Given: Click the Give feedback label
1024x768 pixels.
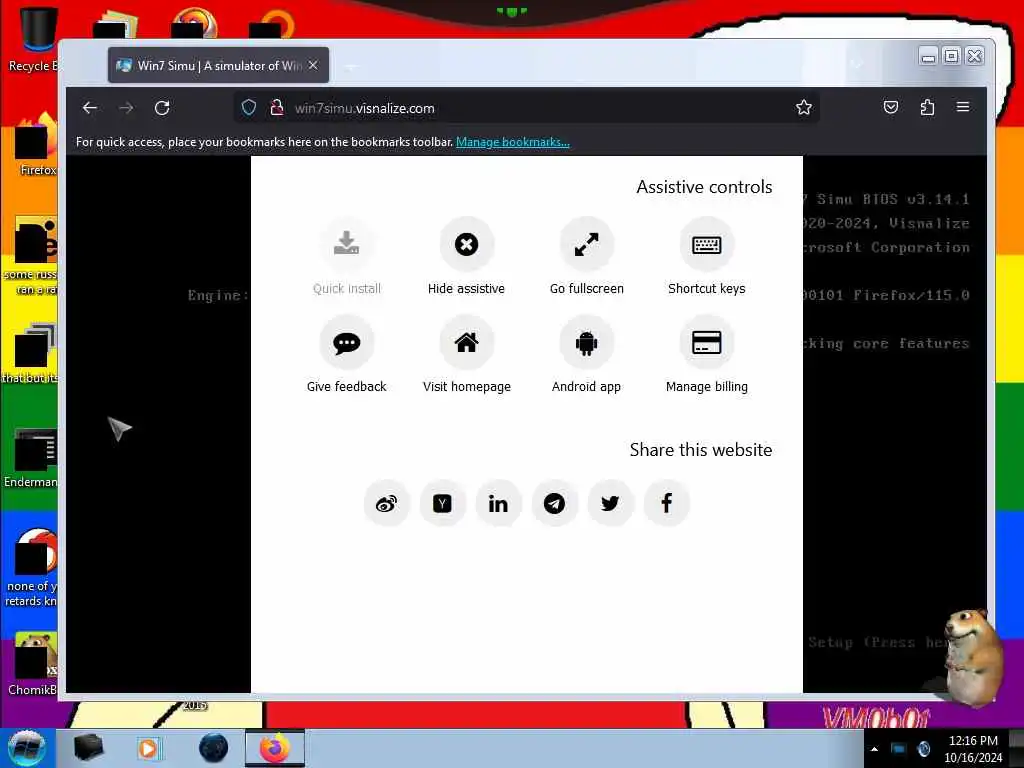Looking at the screenshot, I should [346, 387].
